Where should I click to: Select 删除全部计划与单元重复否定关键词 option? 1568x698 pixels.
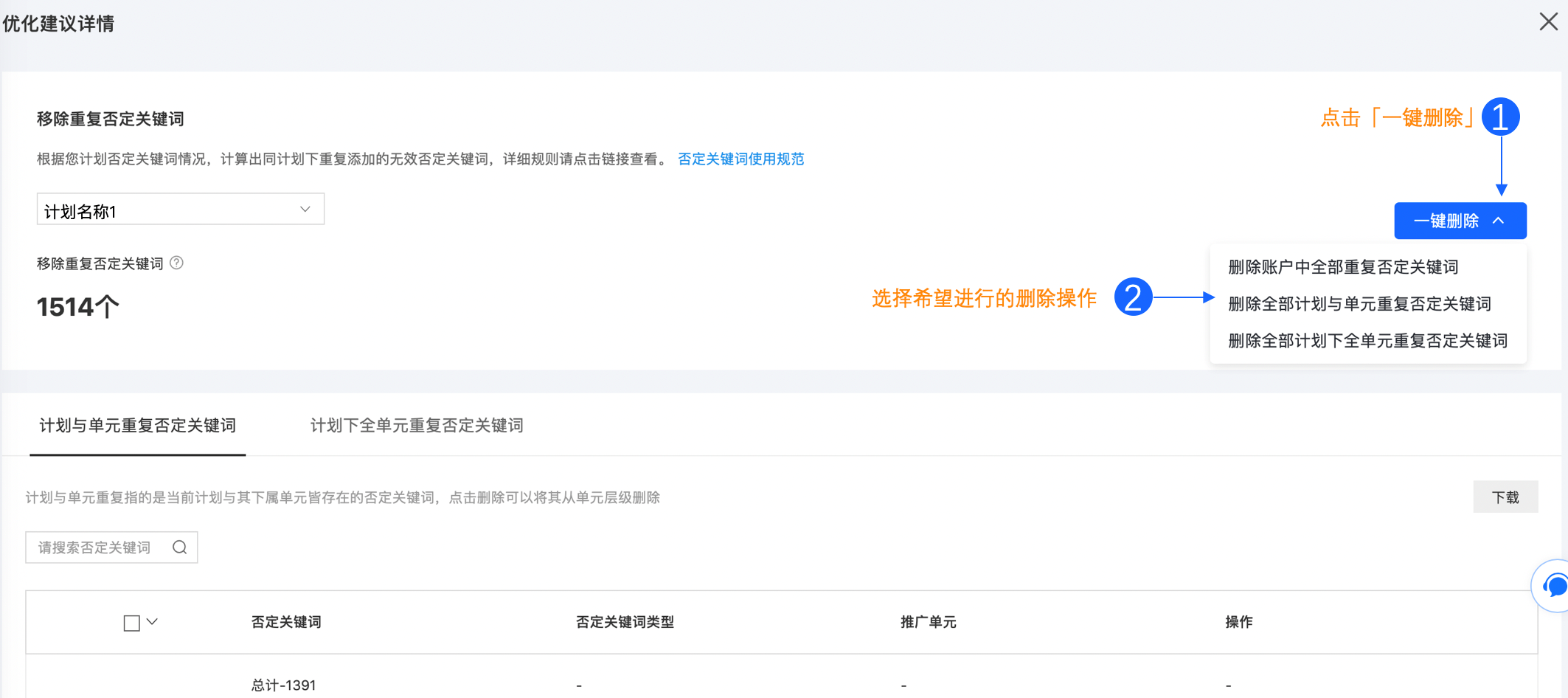(x=1359, y=304)
